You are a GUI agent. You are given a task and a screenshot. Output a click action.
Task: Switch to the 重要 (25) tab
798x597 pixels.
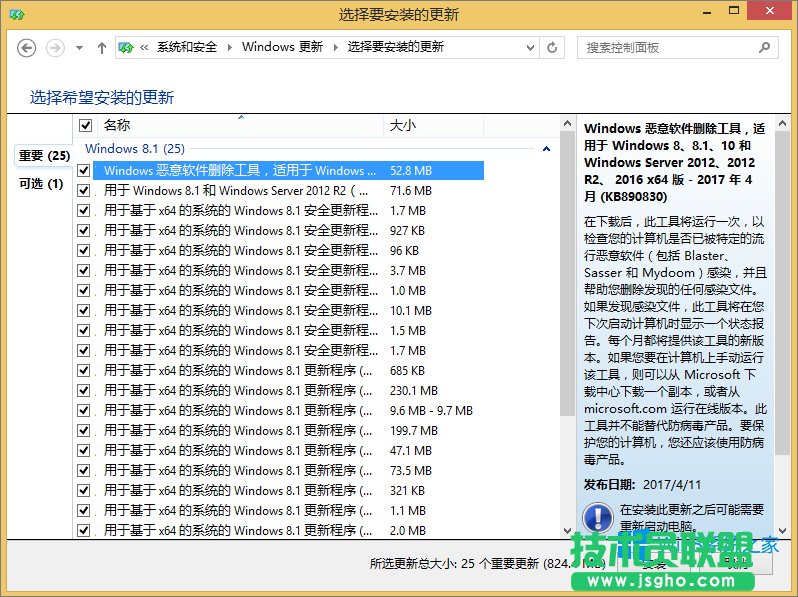coord(44,156)
